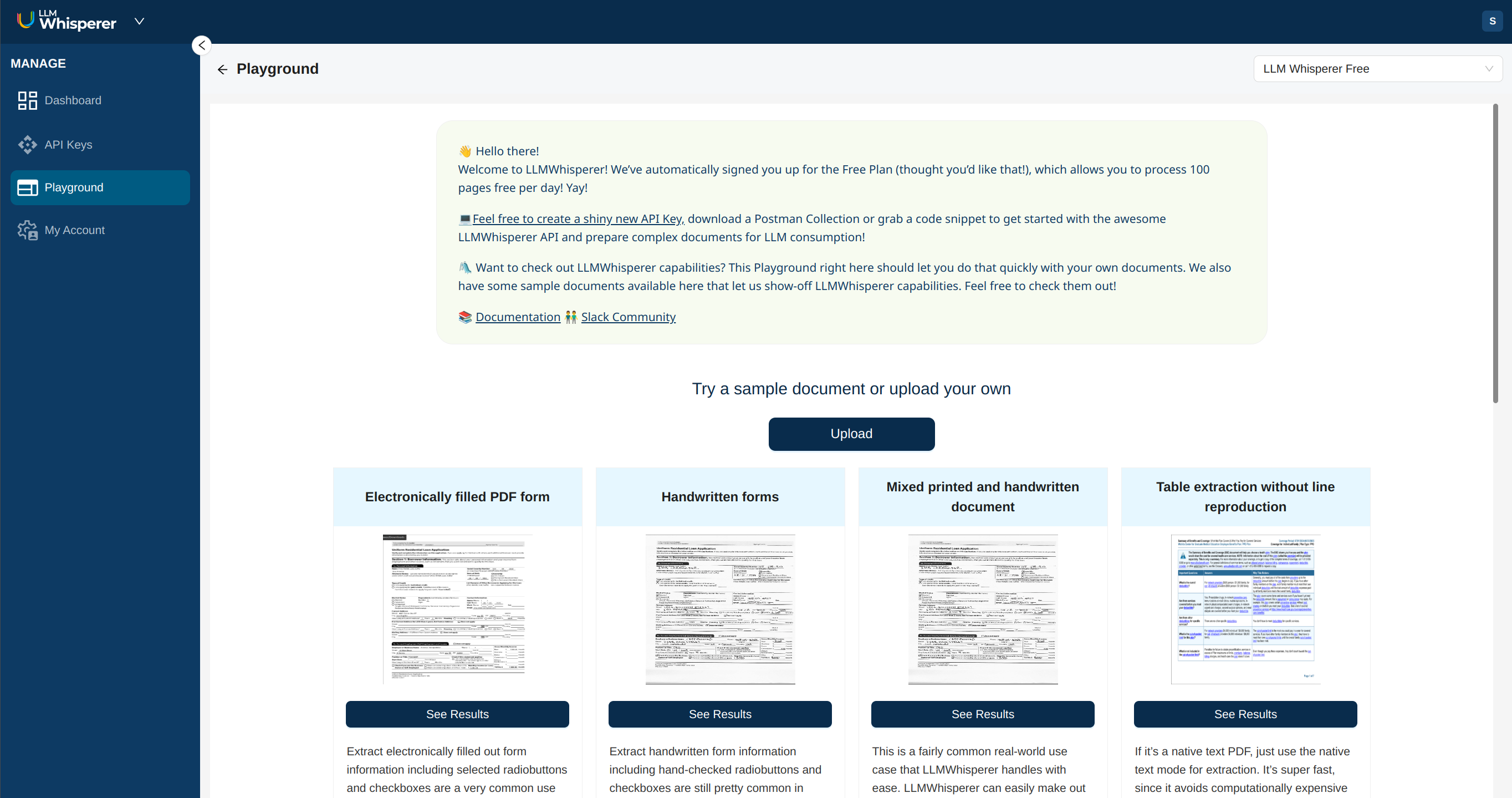
Task: Click the API Keys icon in sidebar
Action: click(26, 144)
